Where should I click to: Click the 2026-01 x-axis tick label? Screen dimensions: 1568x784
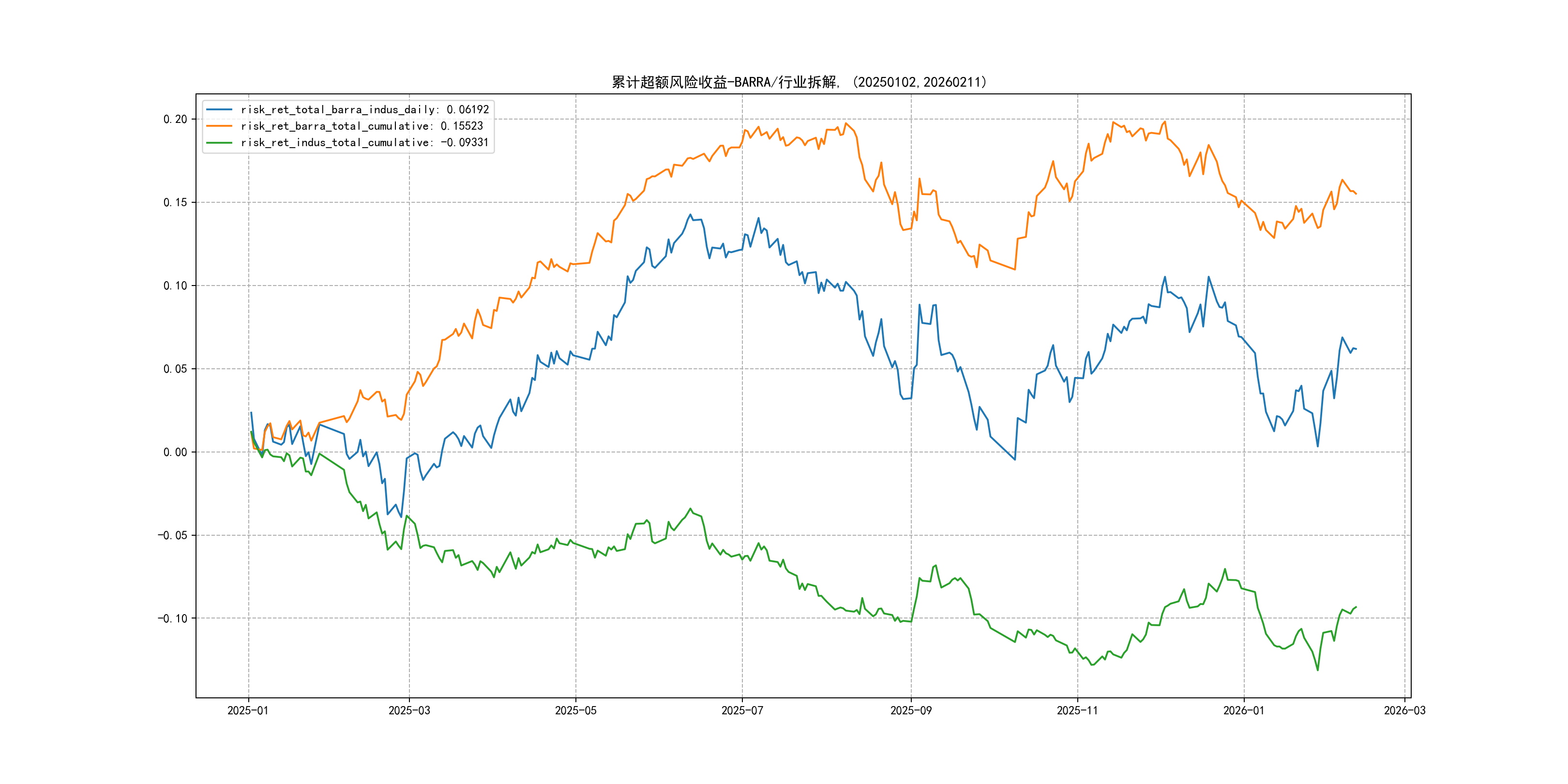tap(1244, 710)
